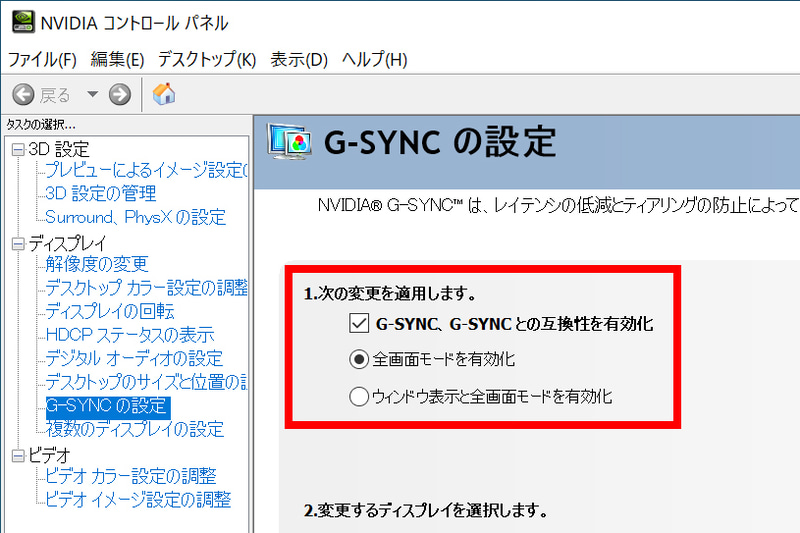Click the ビデオ category label
Image resolution: width=800 pixels, height=533 pixels.
[x=48, y=455]
